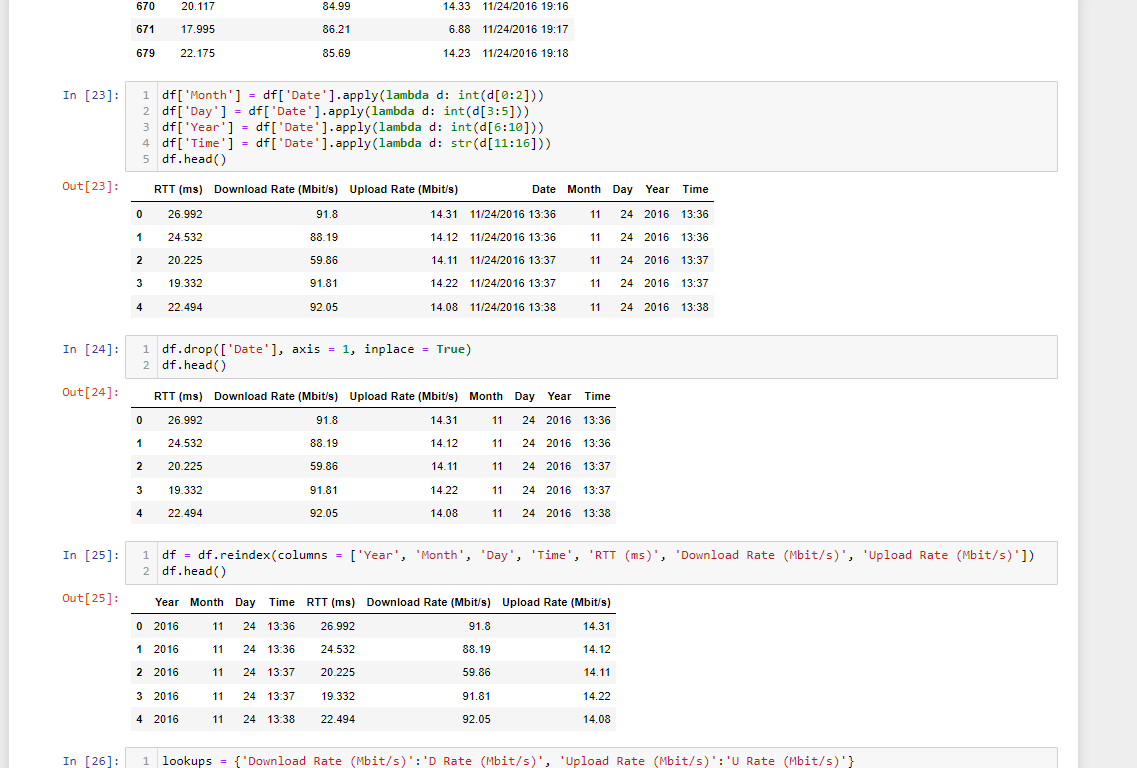
Task: Click the value 84.99 in row 670
Action: 336,6
